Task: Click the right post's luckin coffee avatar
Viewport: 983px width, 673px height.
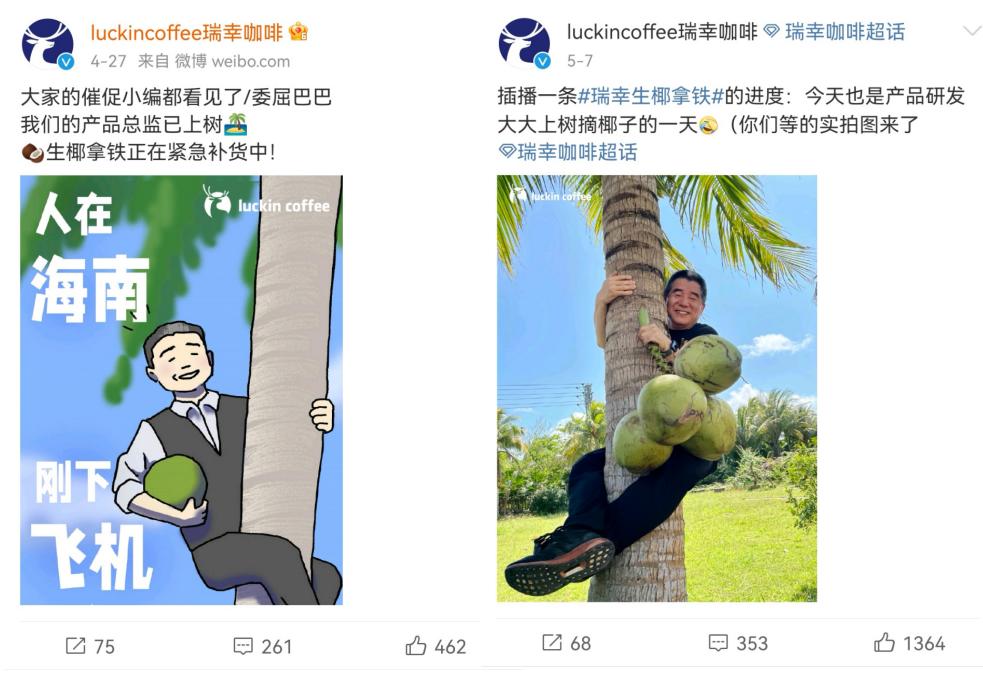Action: tap(524, 44)
